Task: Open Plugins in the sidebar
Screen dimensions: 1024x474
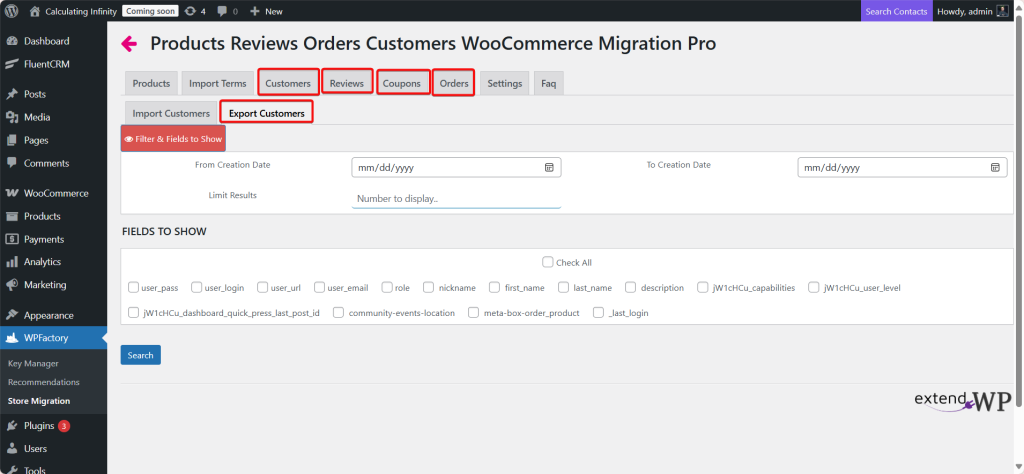Action: tap(39, 426)
